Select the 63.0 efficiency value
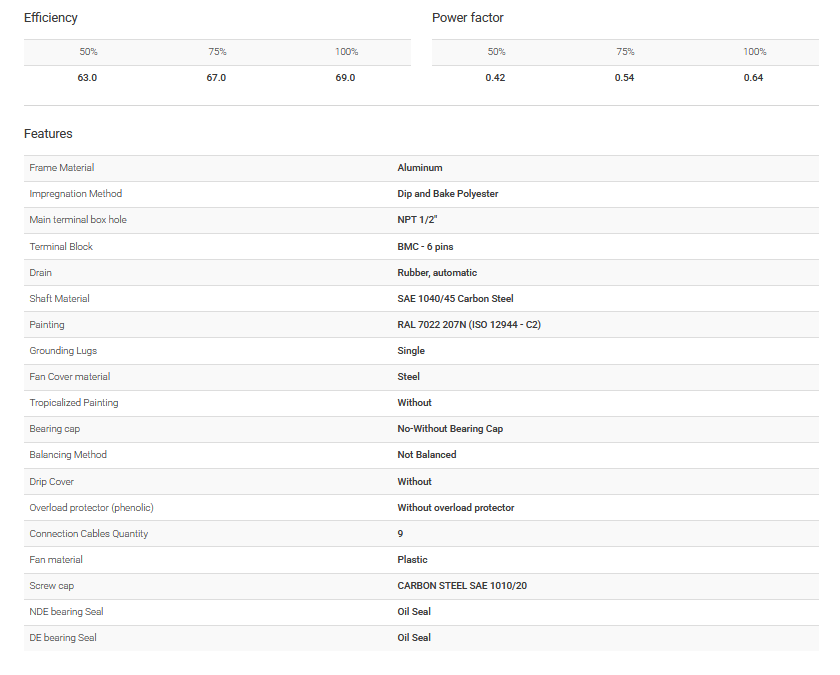 coord(87,78)
